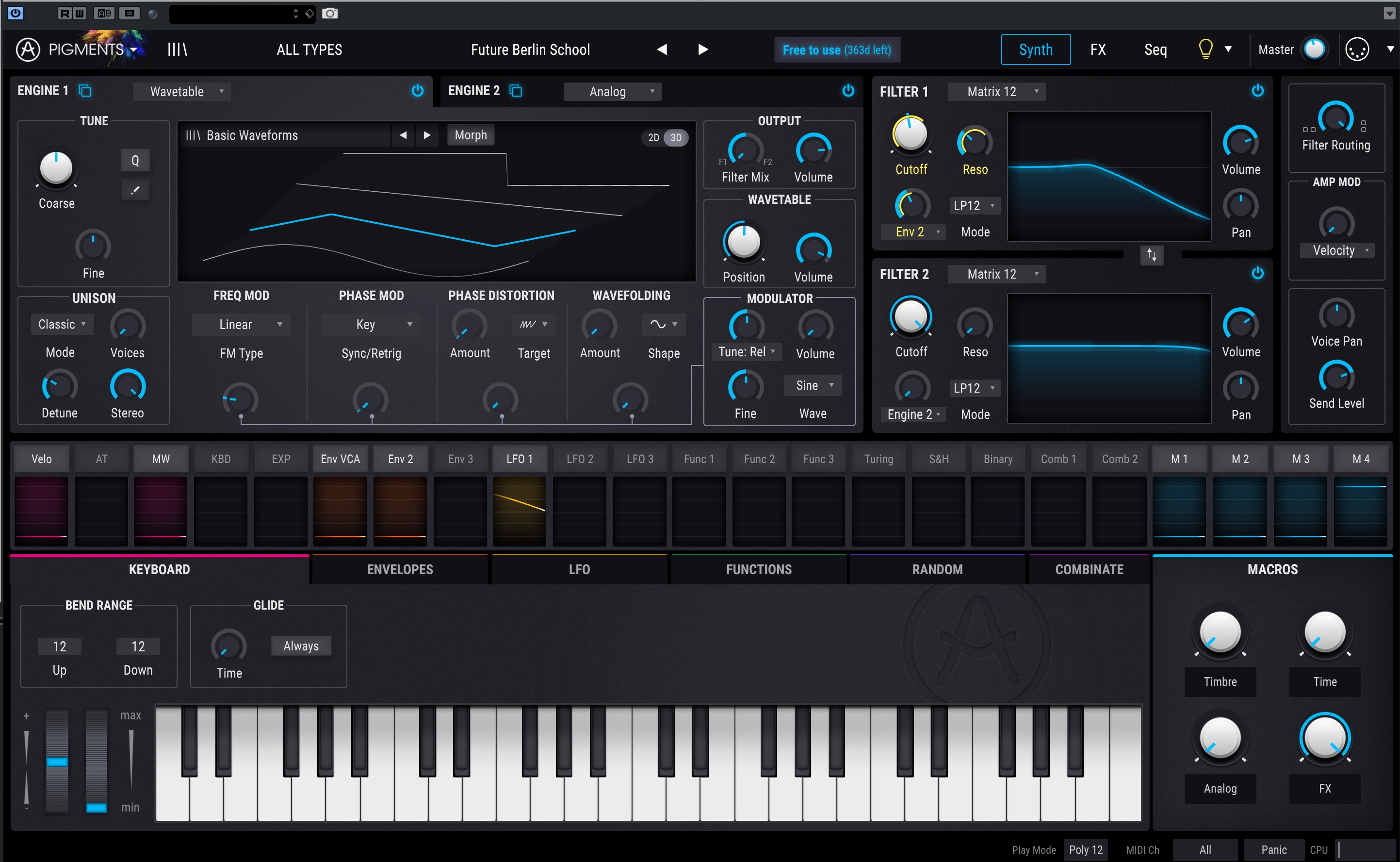The image size is (1400, 862).
Task: Click the Poly 12 play mode button
Action: coord(1086,849)
